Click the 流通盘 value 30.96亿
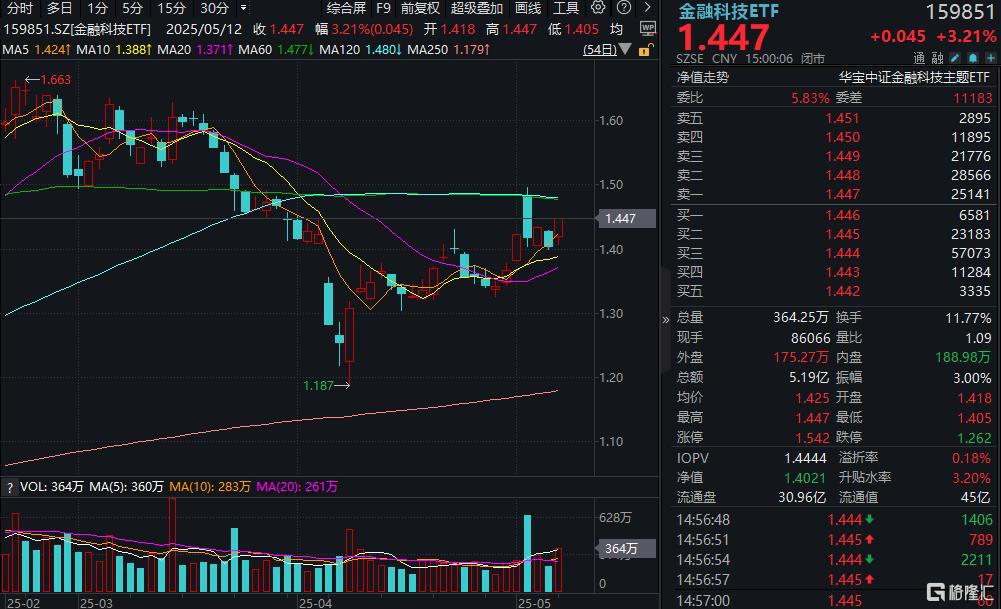Viewport: 1001px width, 609px height. coord(802,497)
